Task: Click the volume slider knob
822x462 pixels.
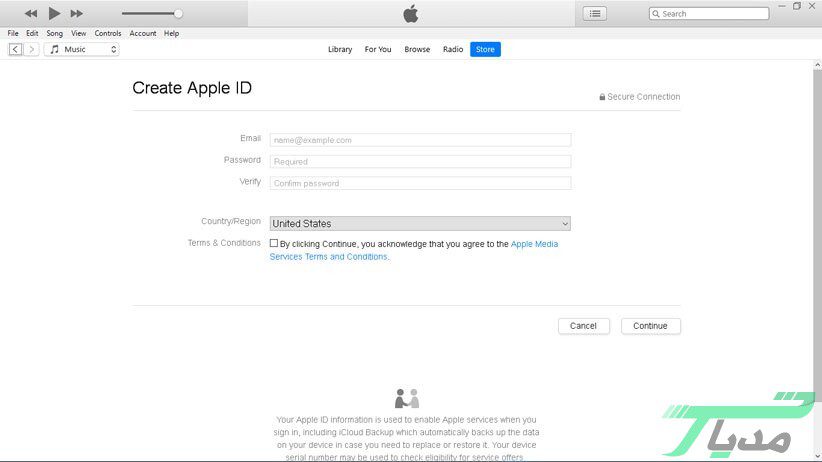Action: tap(178, 14)
